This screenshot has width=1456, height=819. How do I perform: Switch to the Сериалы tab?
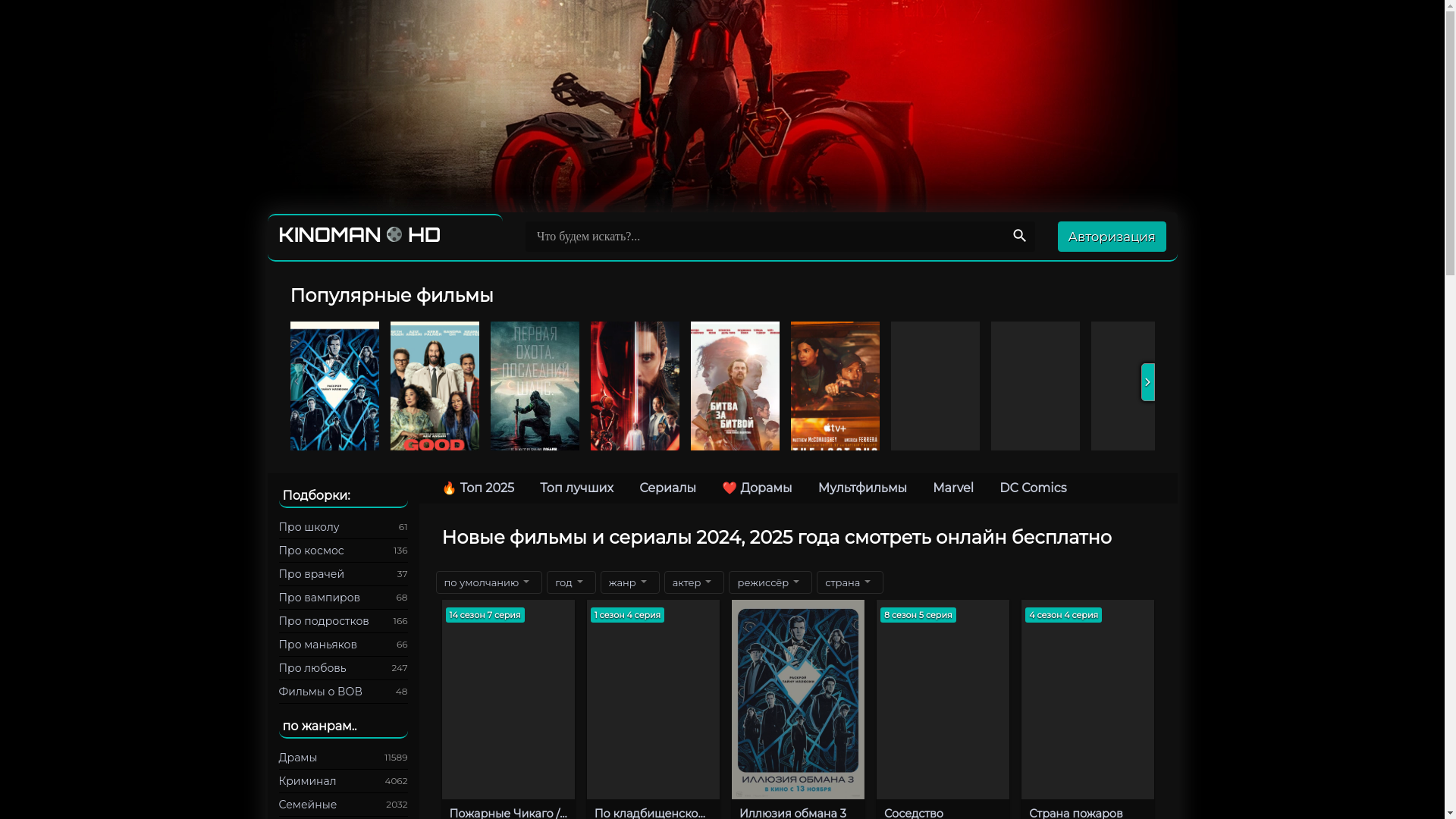click(667, 488)
